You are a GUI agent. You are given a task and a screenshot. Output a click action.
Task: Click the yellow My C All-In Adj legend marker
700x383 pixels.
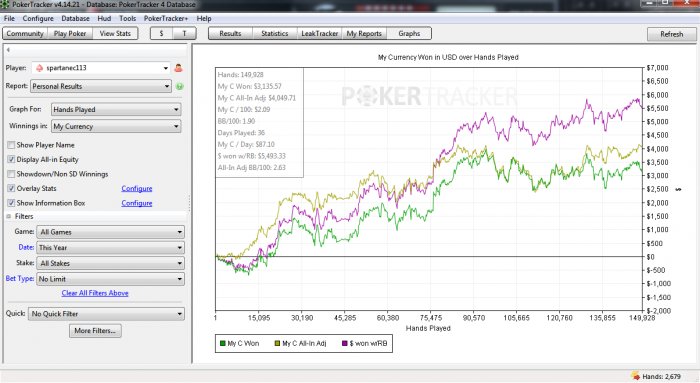[x=277, y=343]
